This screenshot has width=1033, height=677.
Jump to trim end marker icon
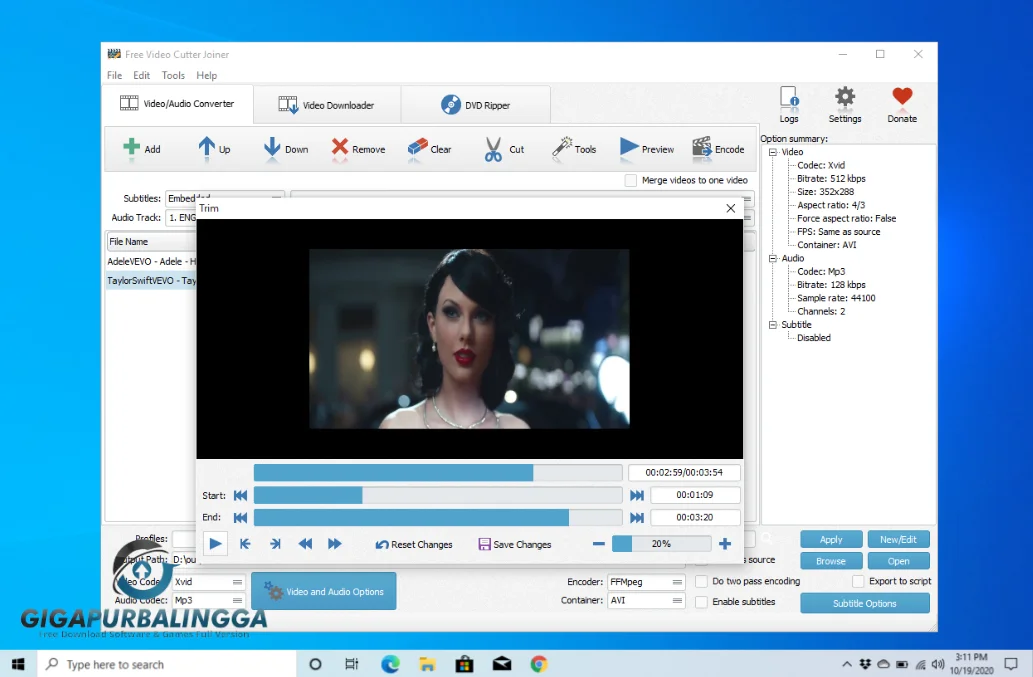coord(275,544)
